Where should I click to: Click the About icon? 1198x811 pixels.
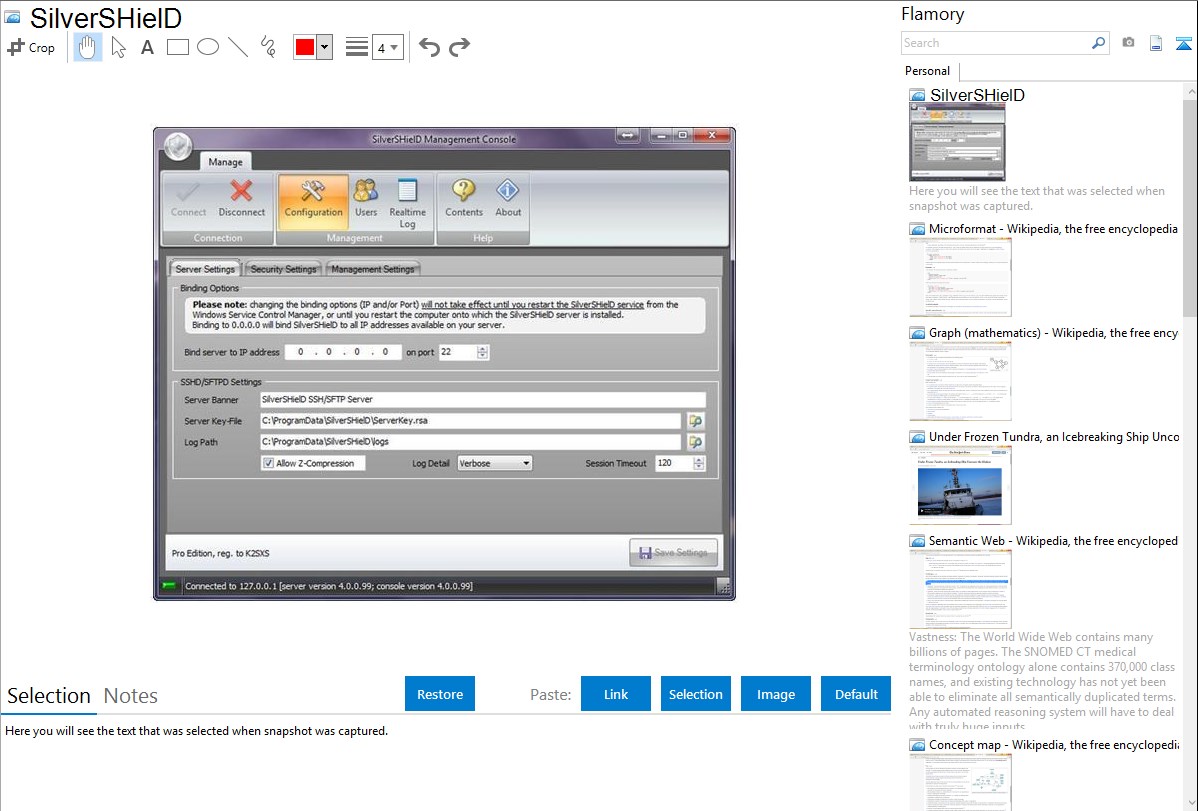[x=508, y=198]
